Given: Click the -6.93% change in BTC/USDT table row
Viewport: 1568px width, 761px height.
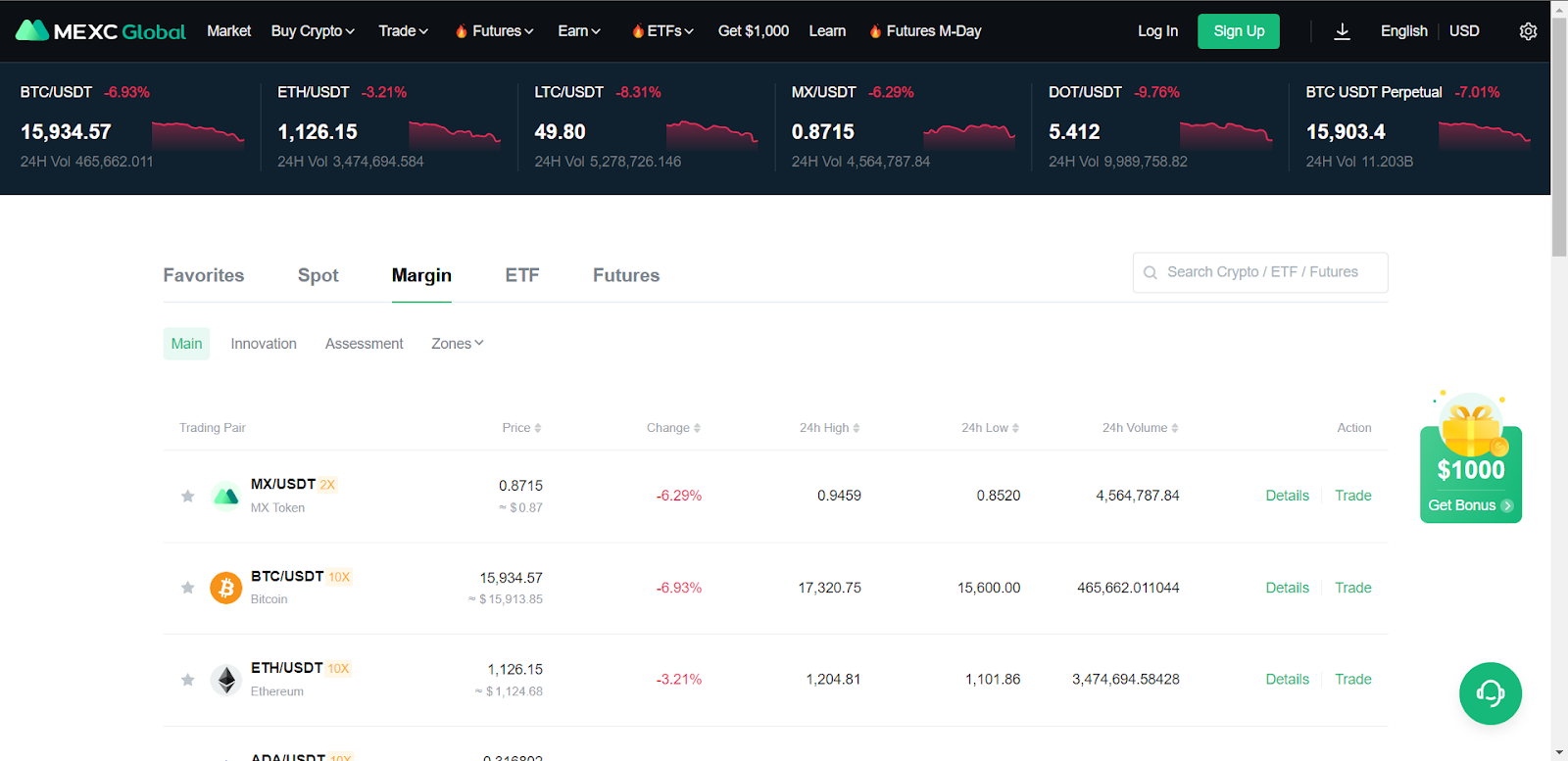Looking at the screenshot, I should tap(679, 588).
